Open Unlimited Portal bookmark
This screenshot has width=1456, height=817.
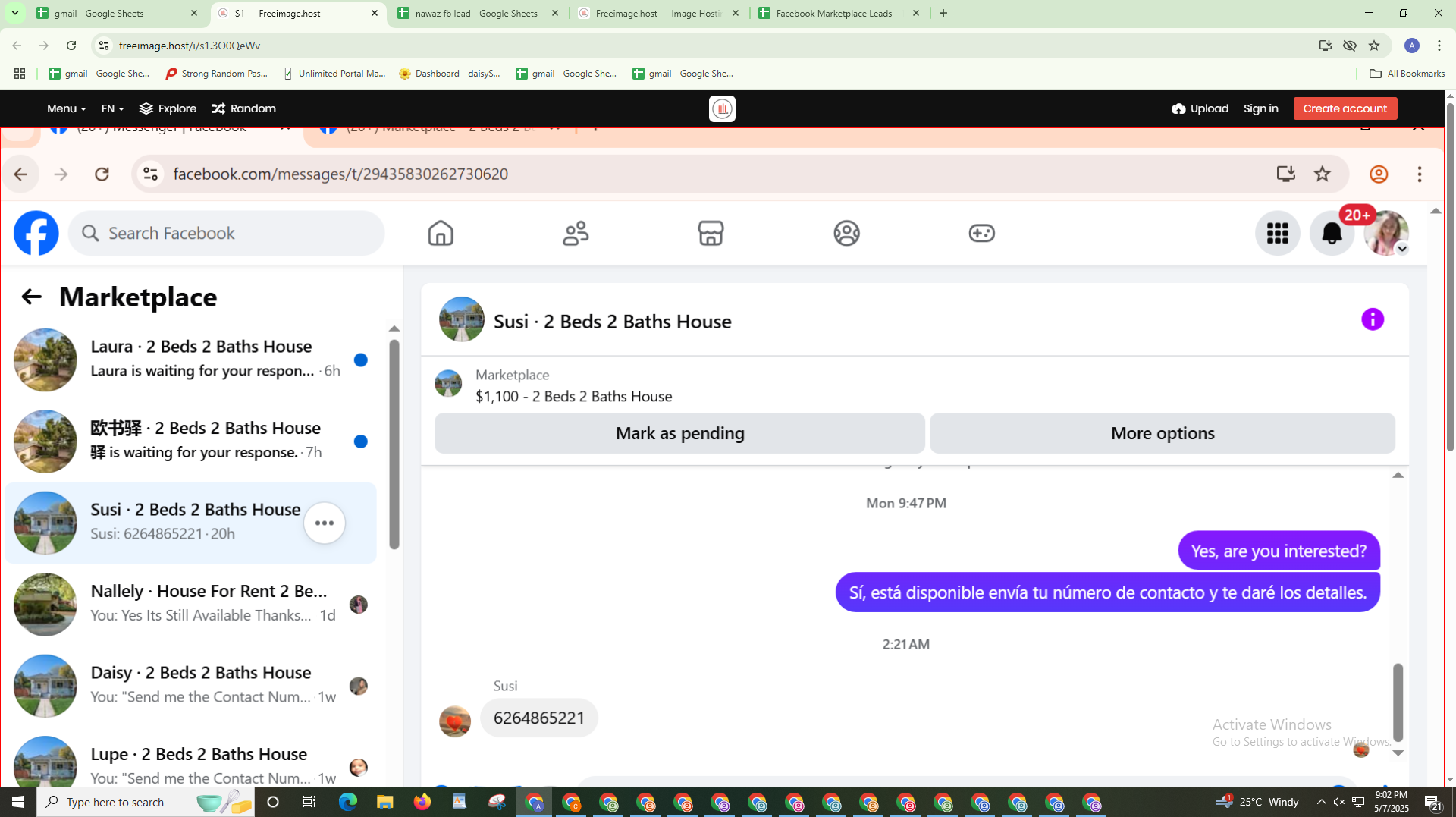click(x=334, y=74)
